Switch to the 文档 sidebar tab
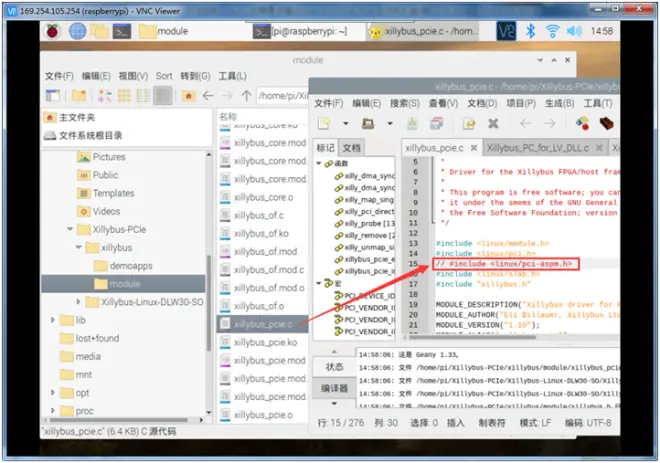660x463 pixels. pos(351,148)
